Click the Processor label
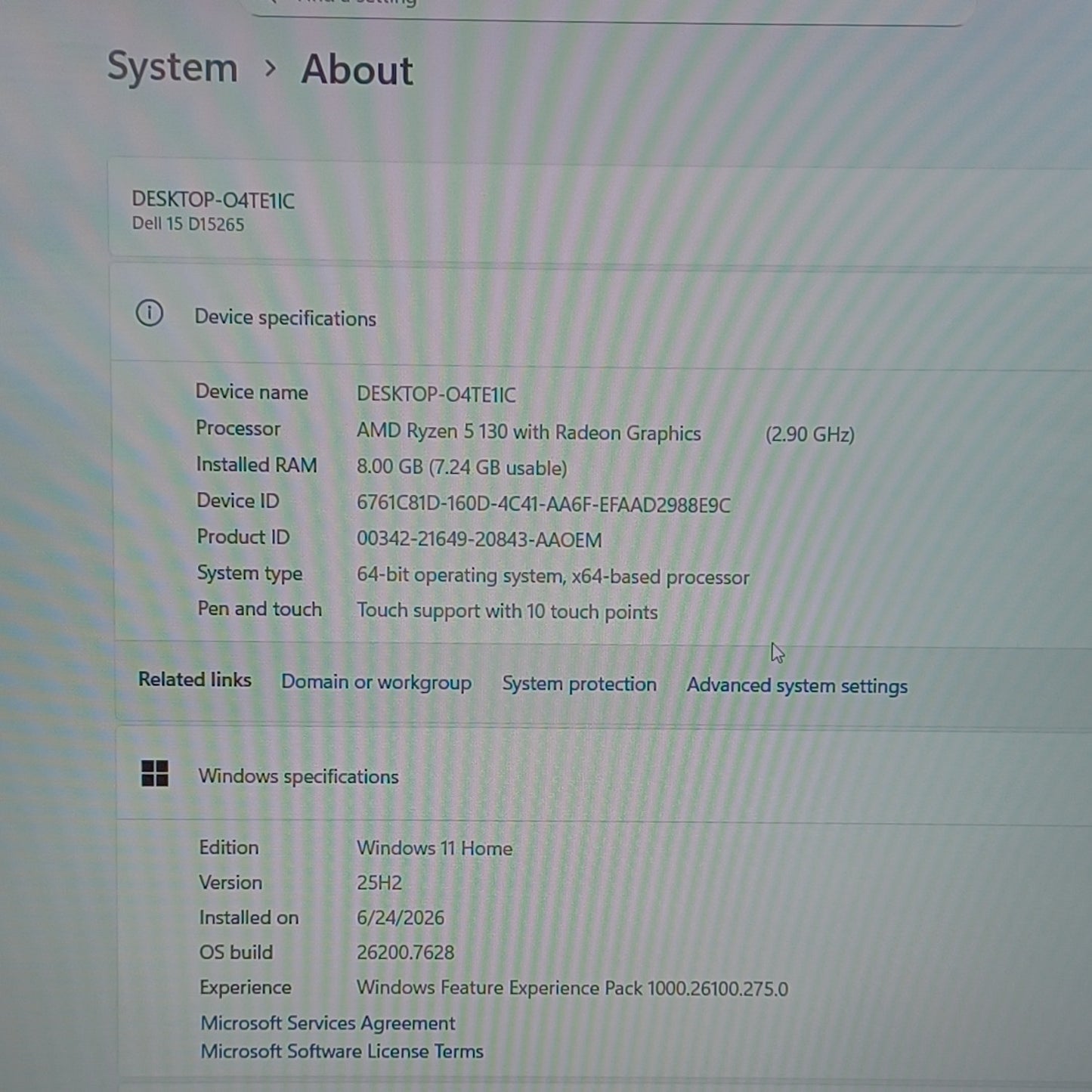 pos(238,428)
